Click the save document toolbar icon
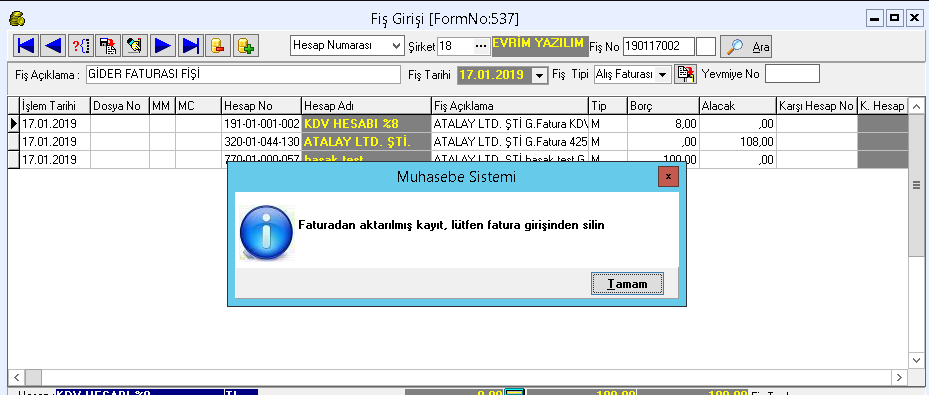Image resolution: width=929 pixels, height=395 pixels. click(108, 46)
